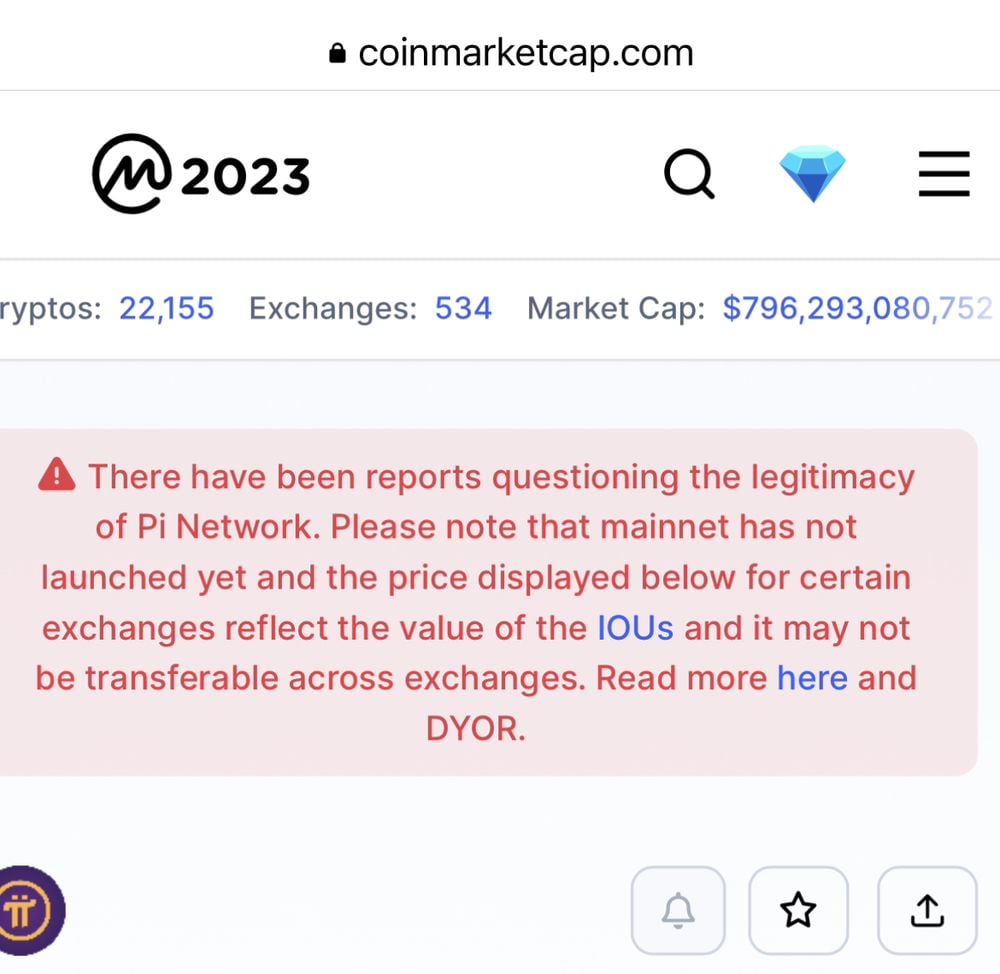The image size is (1000, 974).
Task: Open the Cryptos count 22,155
Action: point(166,309)
